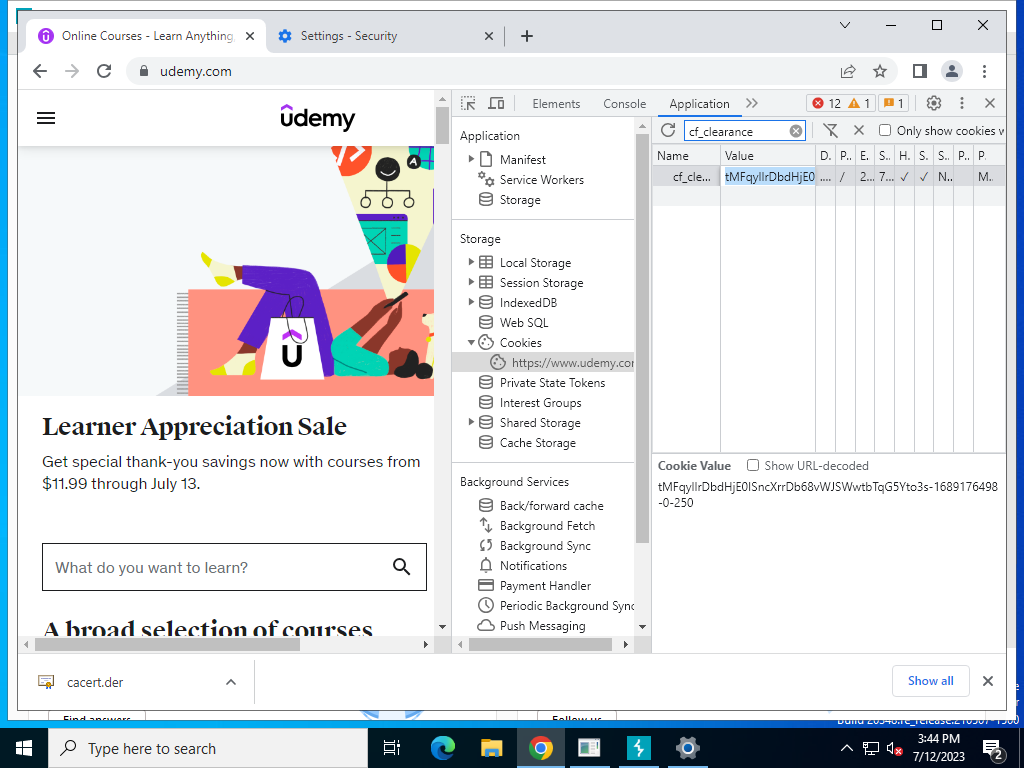Click Show all downloads
The height and width of the screenshot is (768, 1024).
click(930, 681)
